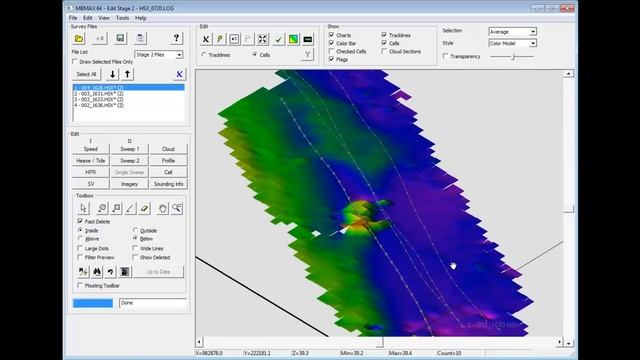Select the magnifier zoom tool
Image resolution: width=640 pixels, height=360 pixels.
pyautogui.click(x=177, y=208)
